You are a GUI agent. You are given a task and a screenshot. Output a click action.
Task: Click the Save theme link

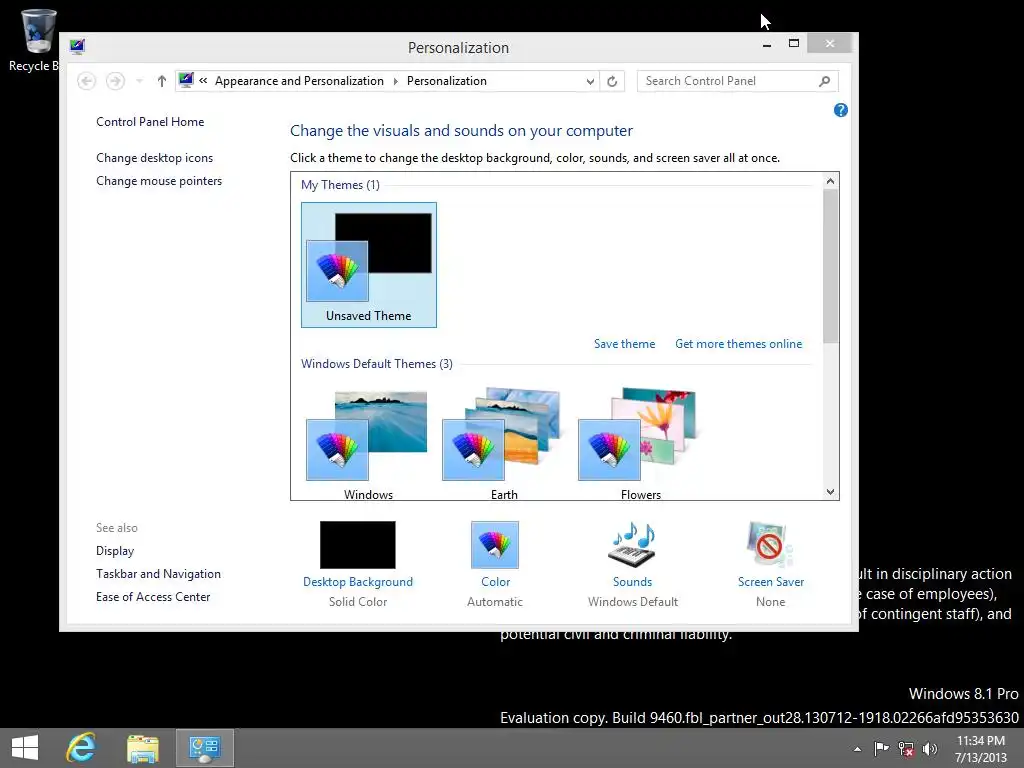pos(624,344)
